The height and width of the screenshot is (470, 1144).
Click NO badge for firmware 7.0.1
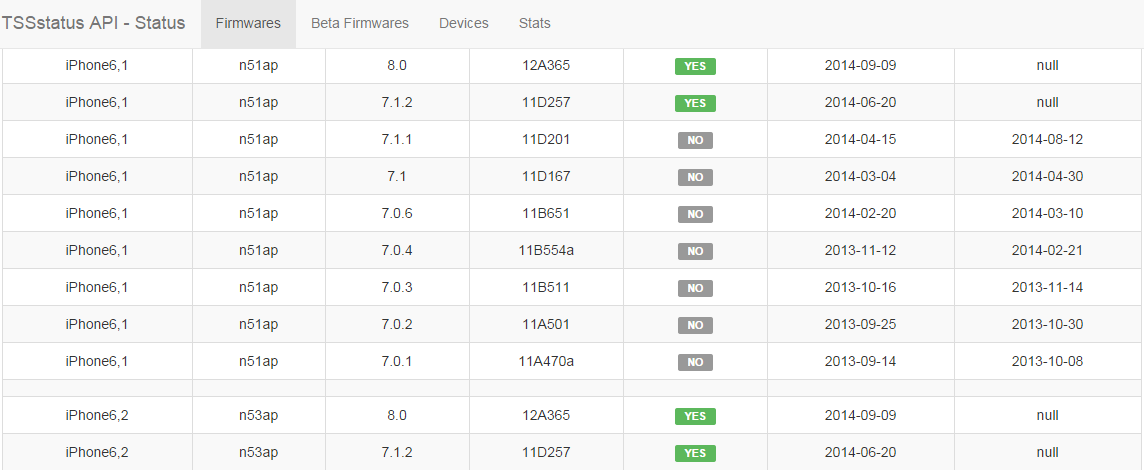click(x=695, y=363)
